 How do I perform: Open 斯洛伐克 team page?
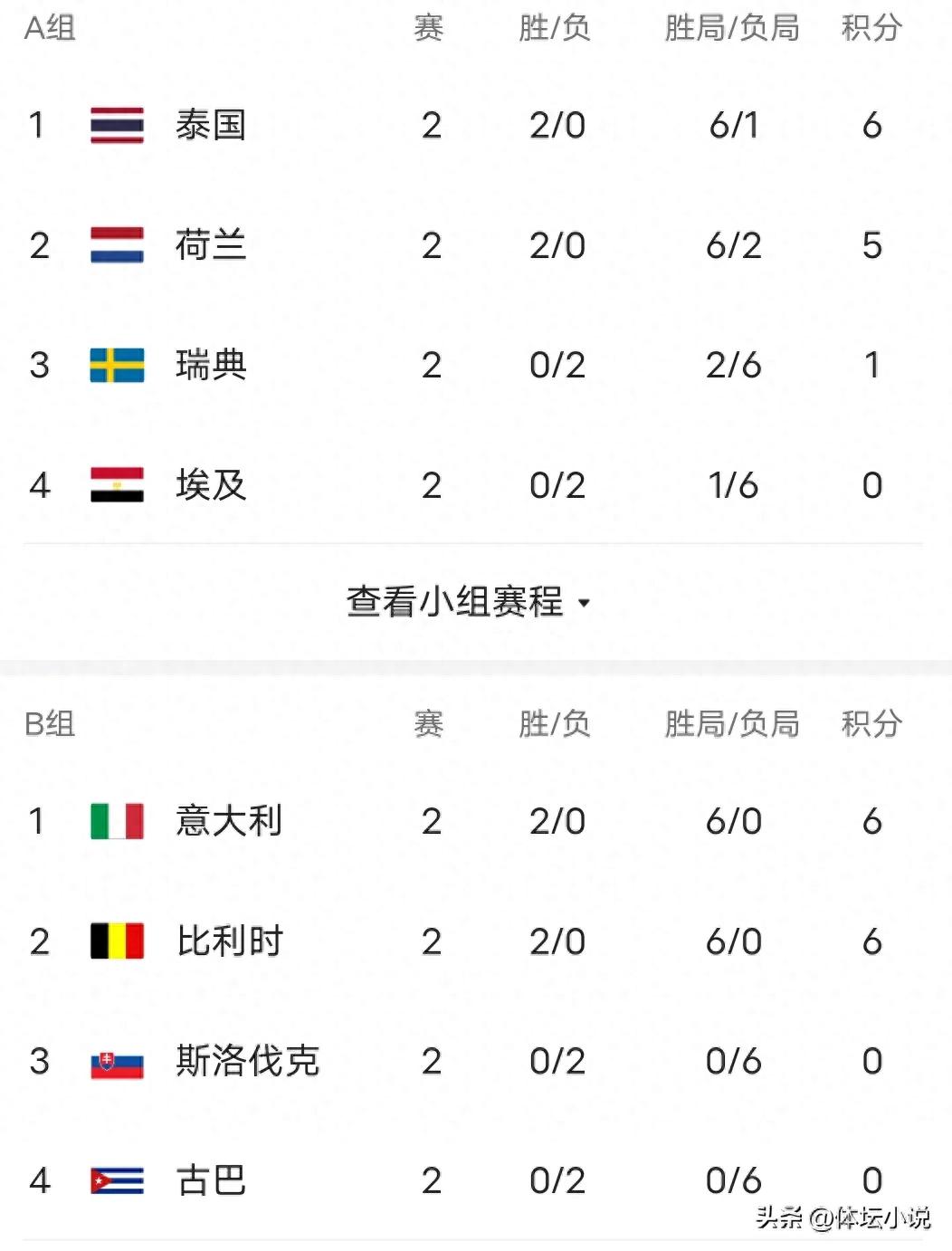click(247, 1061)
